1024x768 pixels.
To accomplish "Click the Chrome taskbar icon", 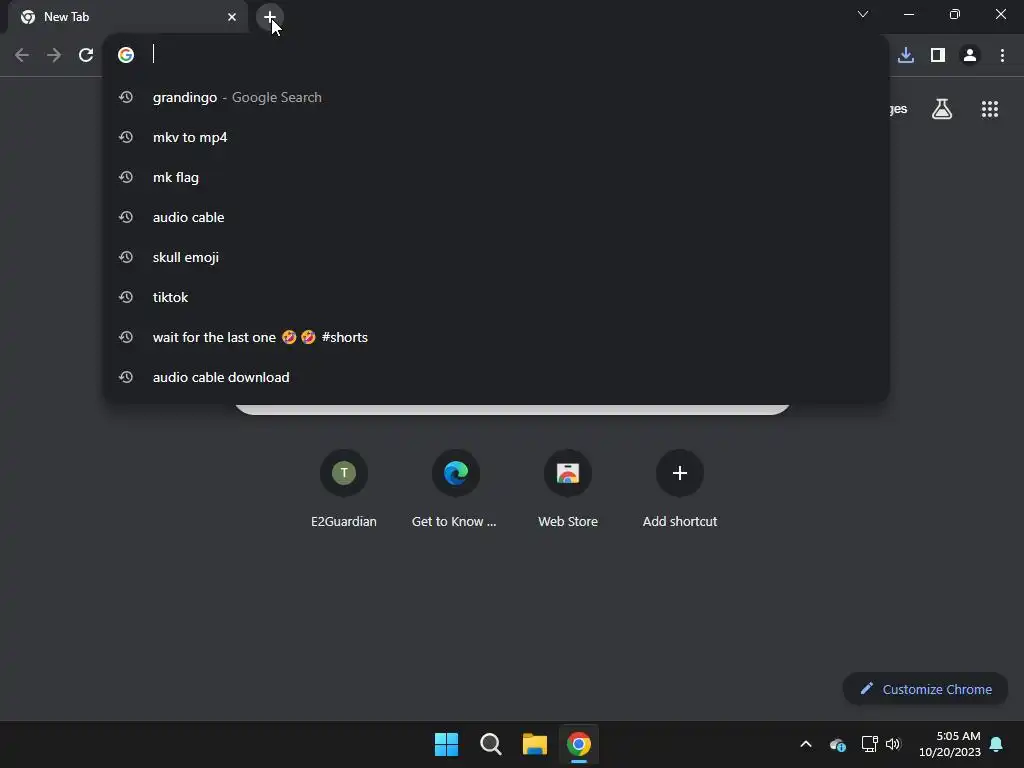I will 579,744.
